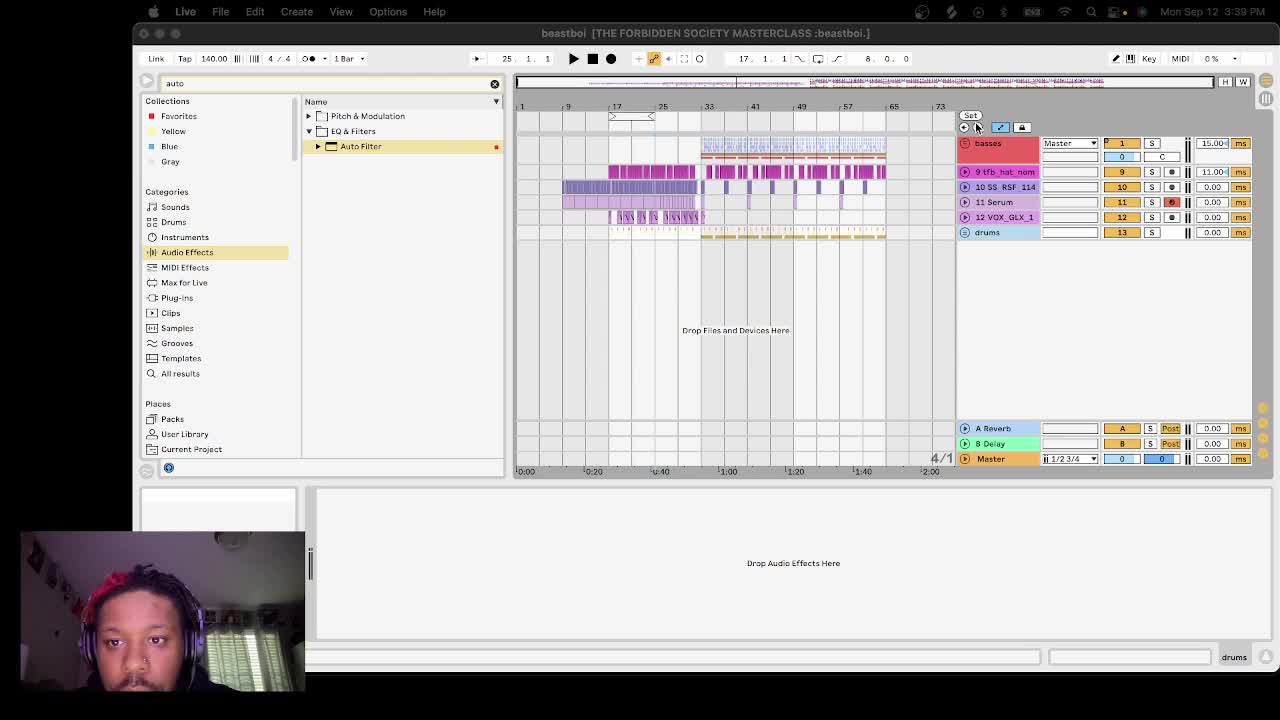Toggle the Follow playback button

(x=476, y=59)
